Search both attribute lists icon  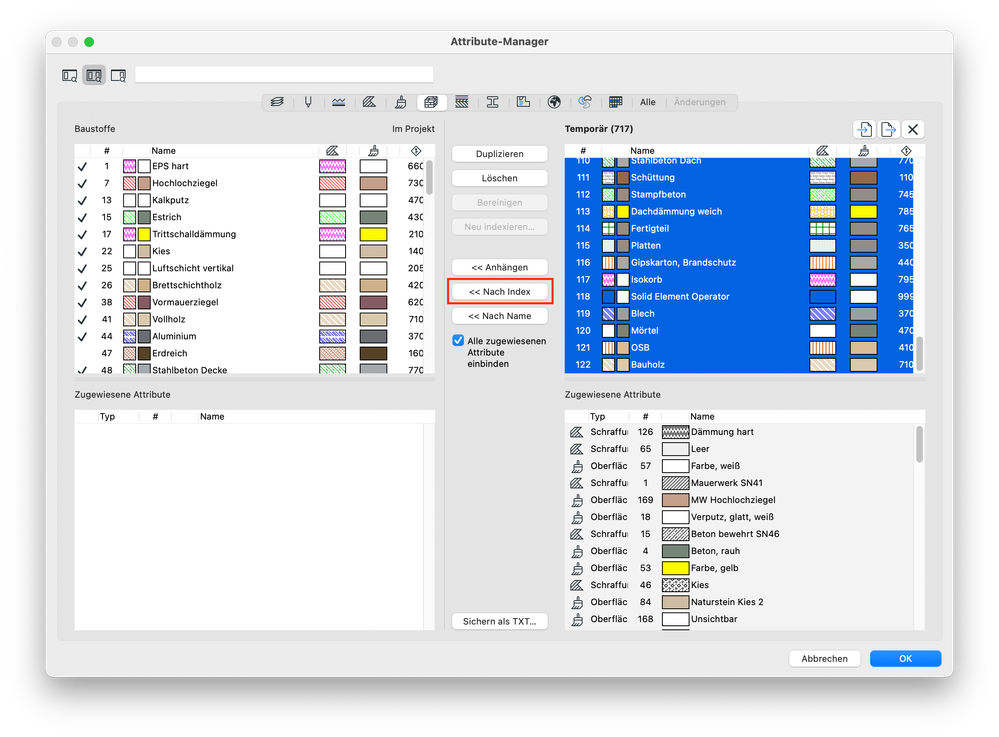coord(94,76)
